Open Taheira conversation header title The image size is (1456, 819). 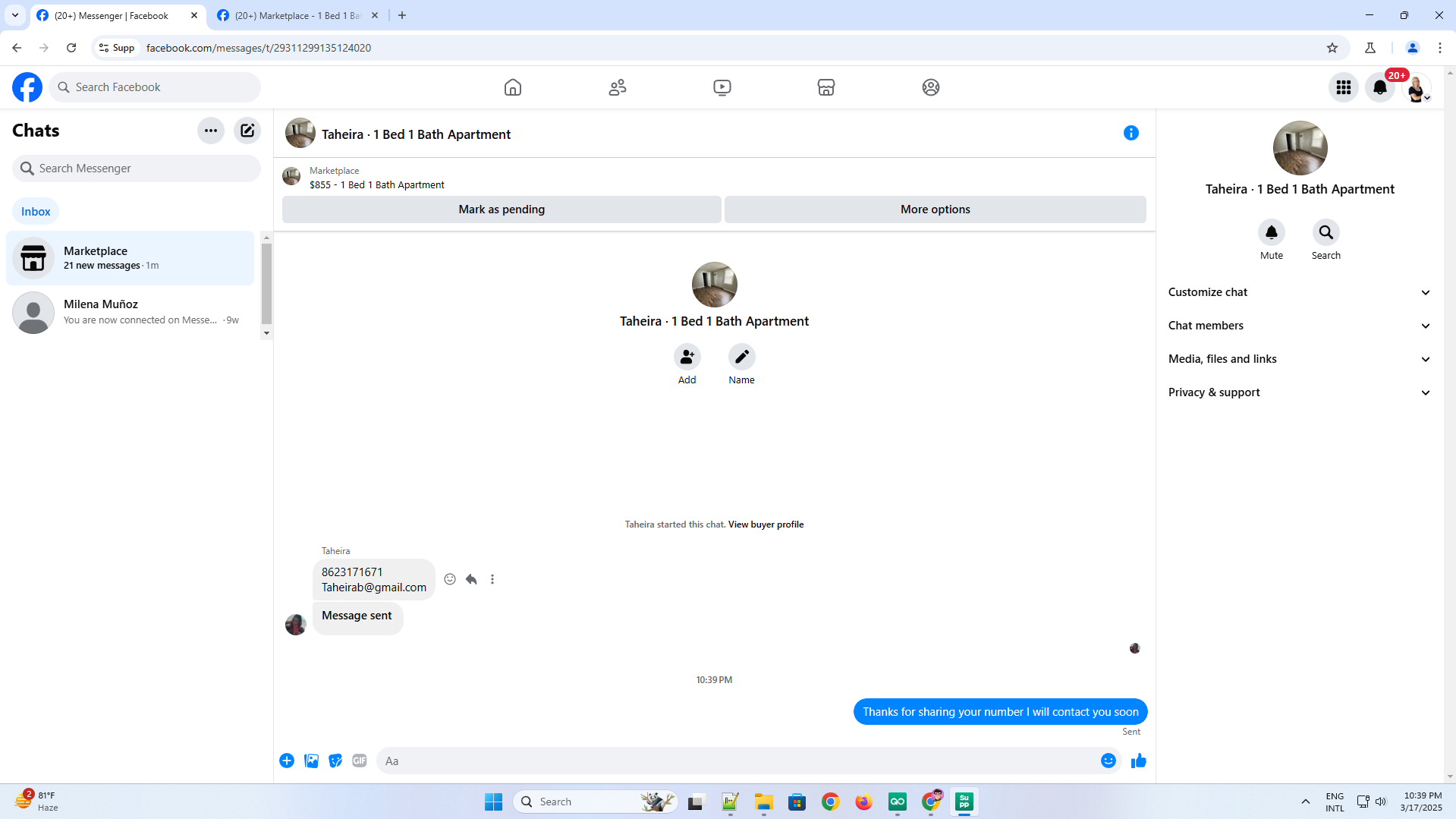coord(416,134)
